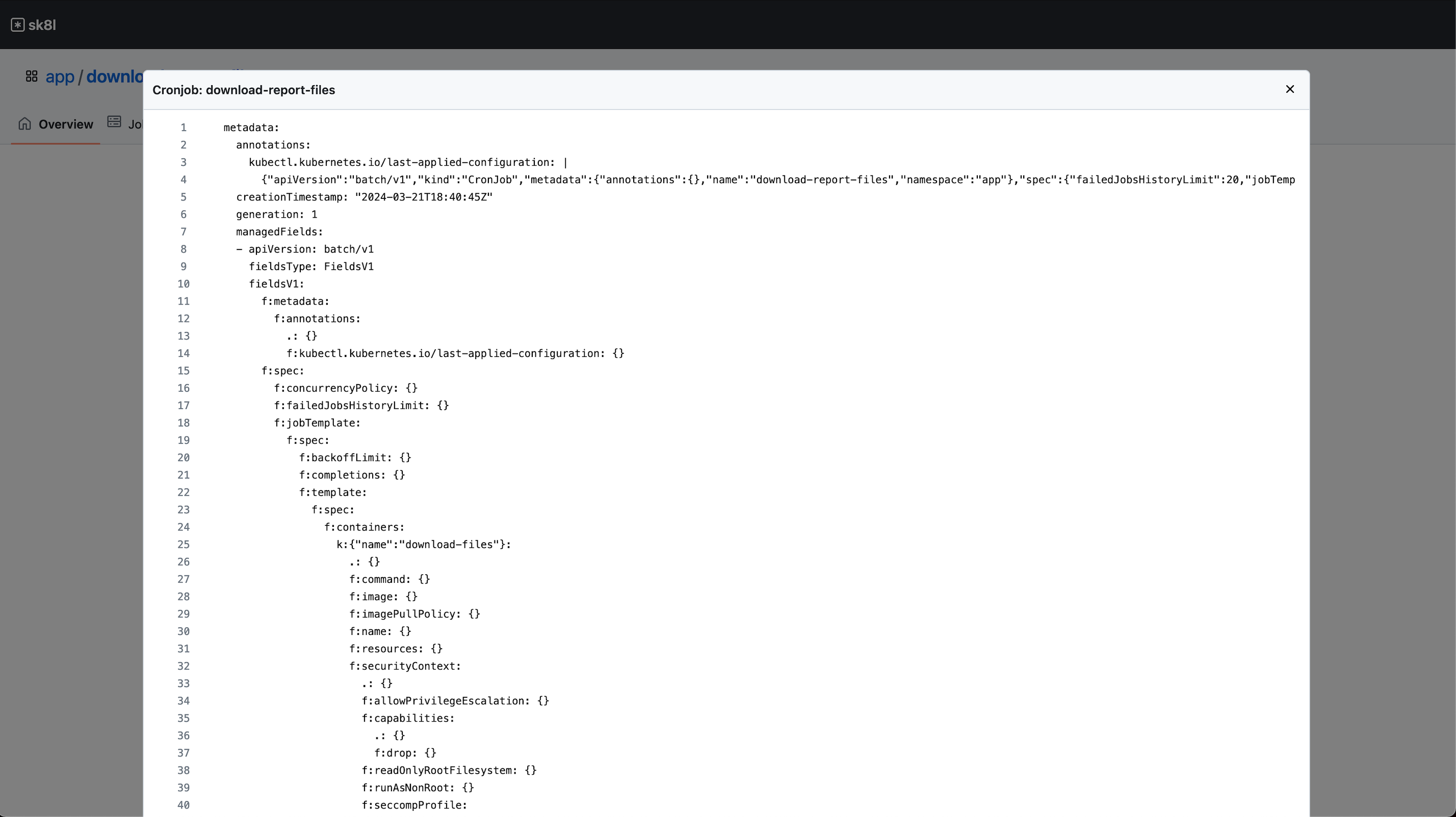Image resolution: width=1456 pixels, height=817 pixels.
Task: Click the generation: 1 line
Action: (x=276, y=215)
